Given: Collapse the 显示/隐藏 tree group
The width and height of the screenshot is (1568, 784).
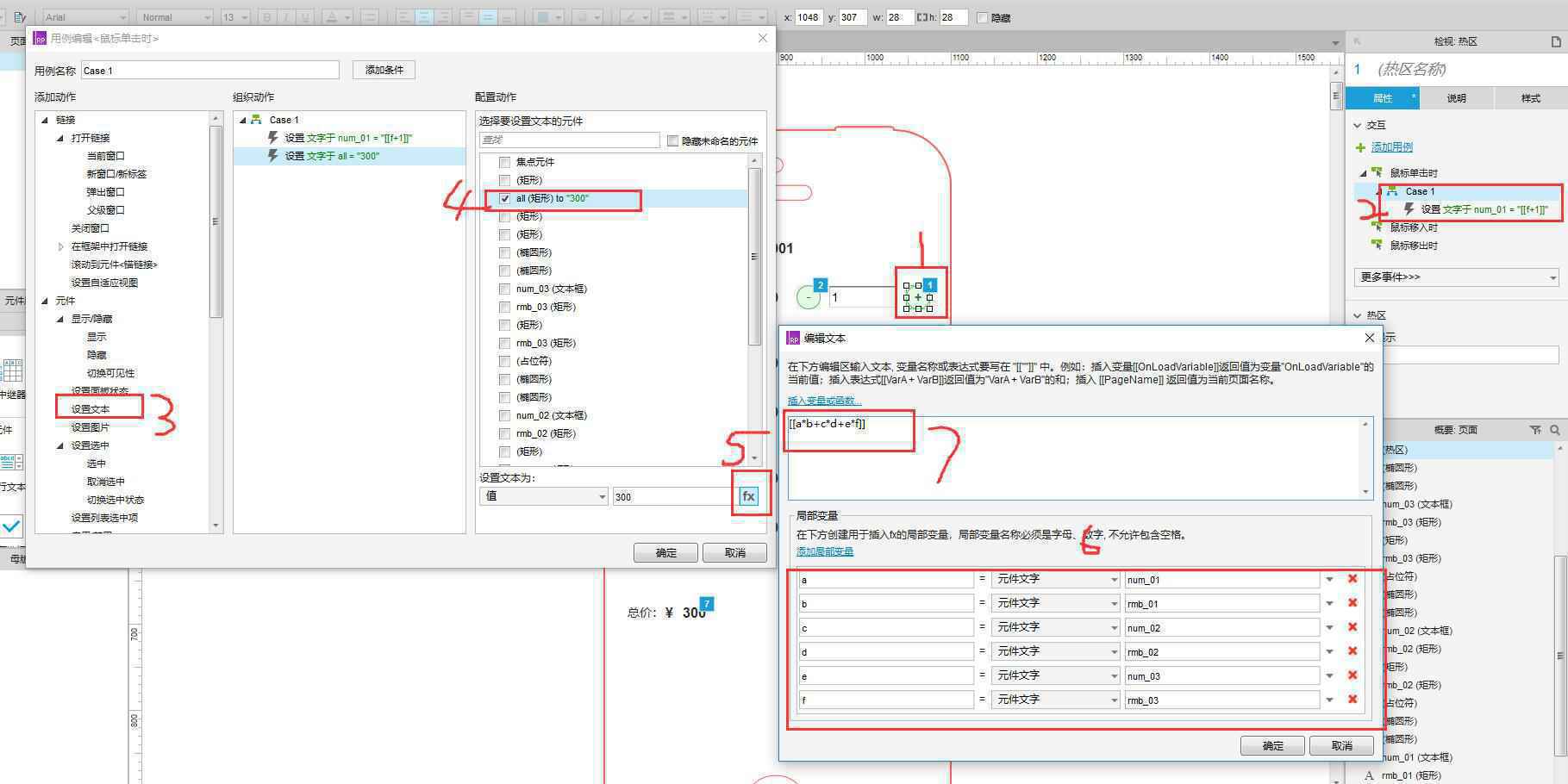Looking at the screenshot, I should [x=60, y=319].
